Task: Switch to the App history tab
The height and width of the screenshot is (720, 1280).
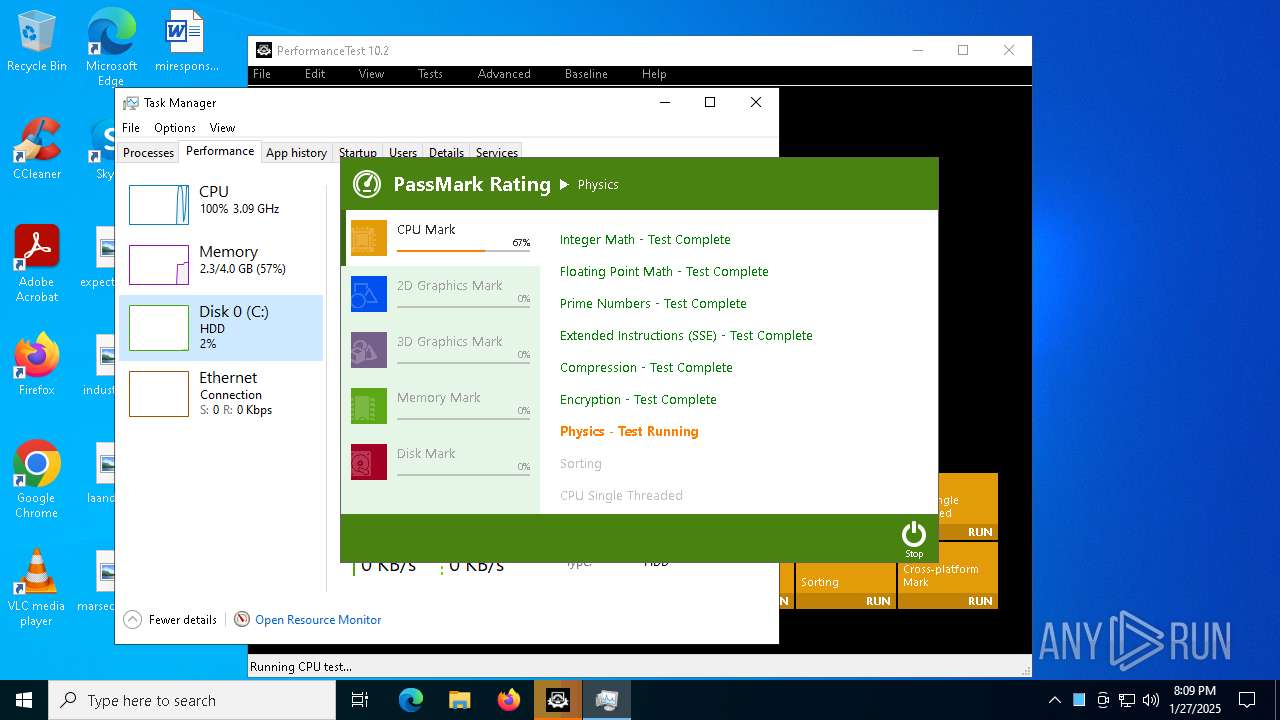Action: tap(296, 153)
